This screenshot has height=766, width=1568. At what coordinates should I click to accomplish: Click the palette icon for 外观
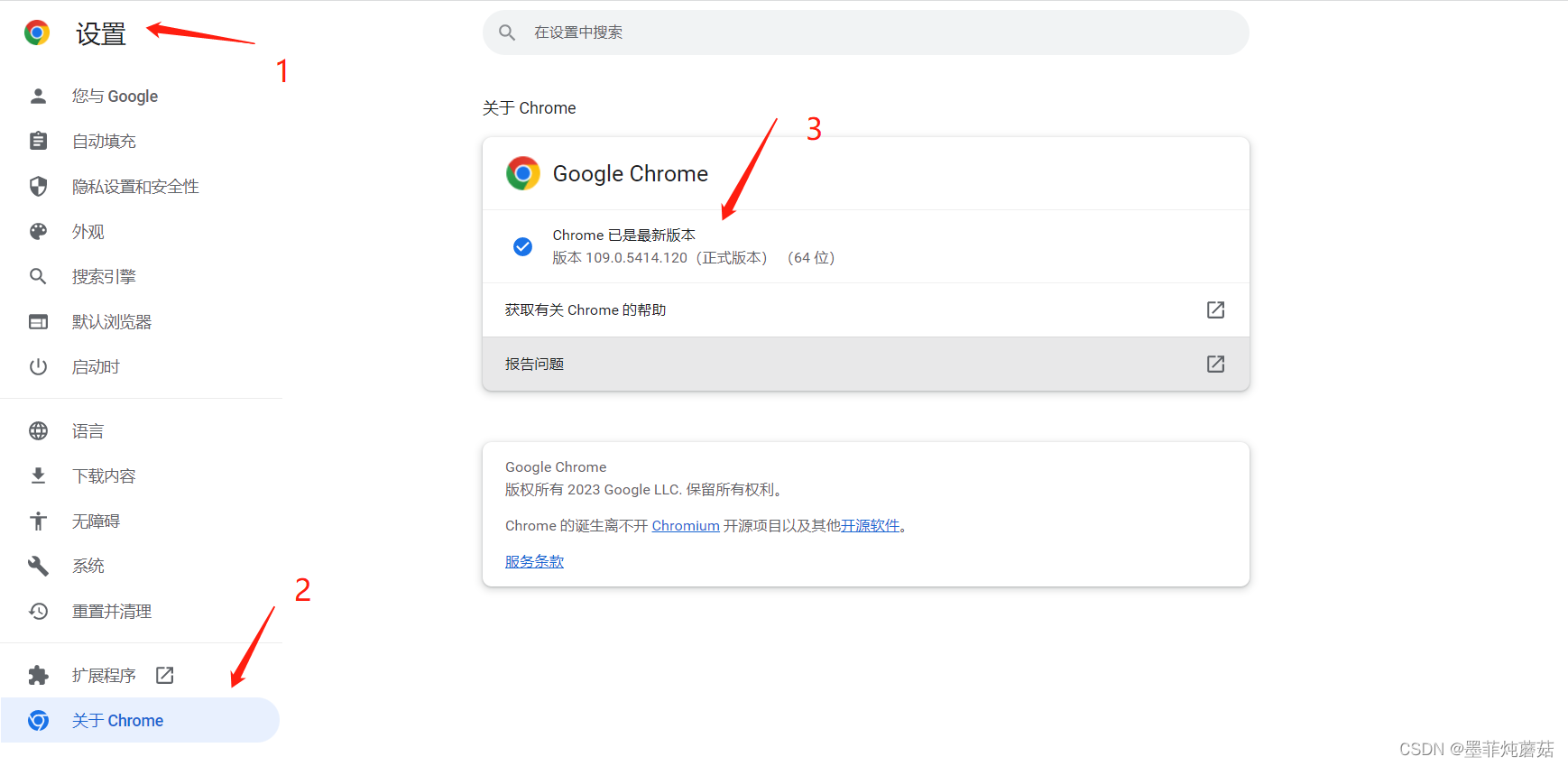(38, 231)
